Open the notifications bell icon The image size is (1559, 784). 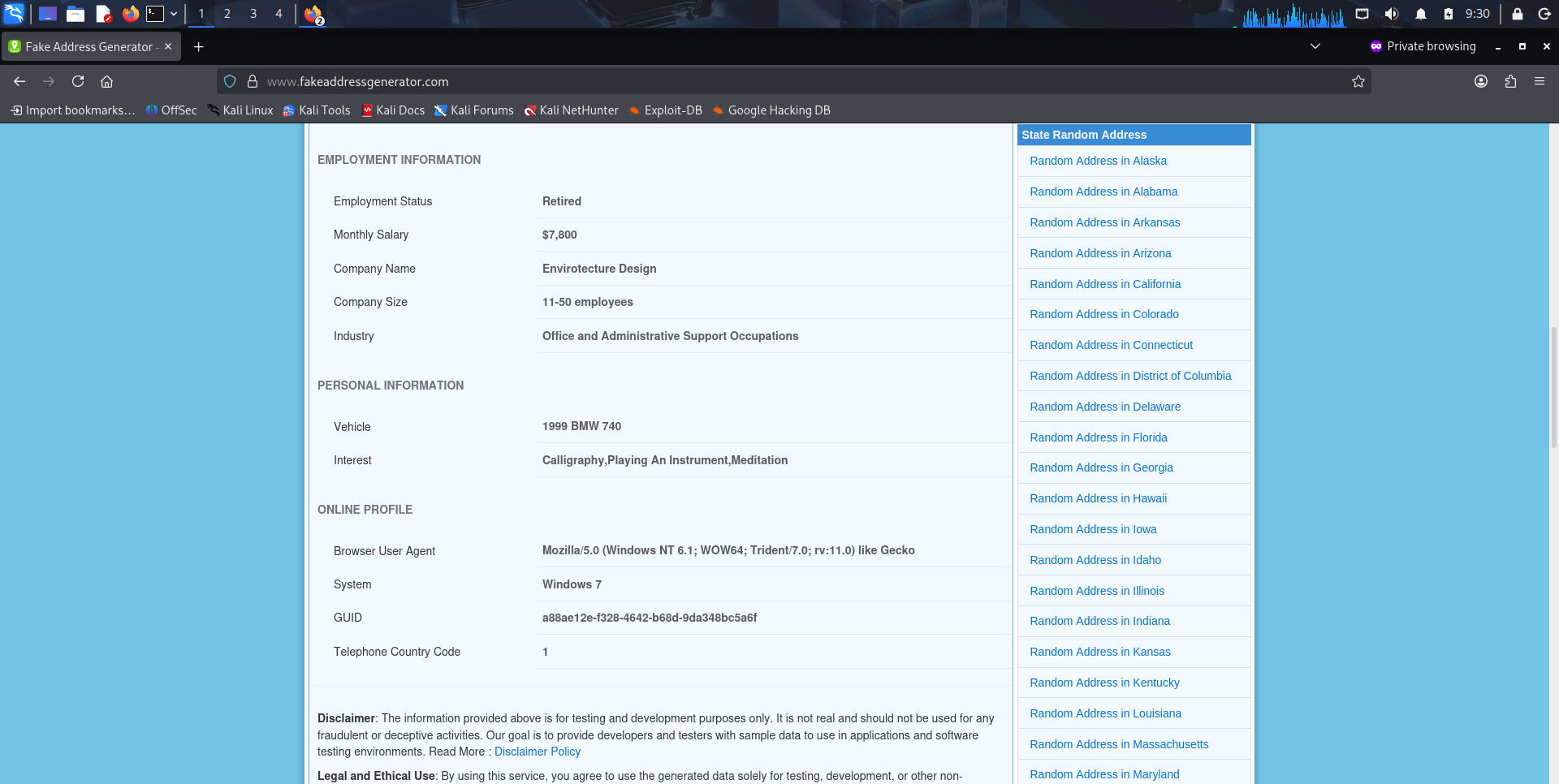point(1421,14)
